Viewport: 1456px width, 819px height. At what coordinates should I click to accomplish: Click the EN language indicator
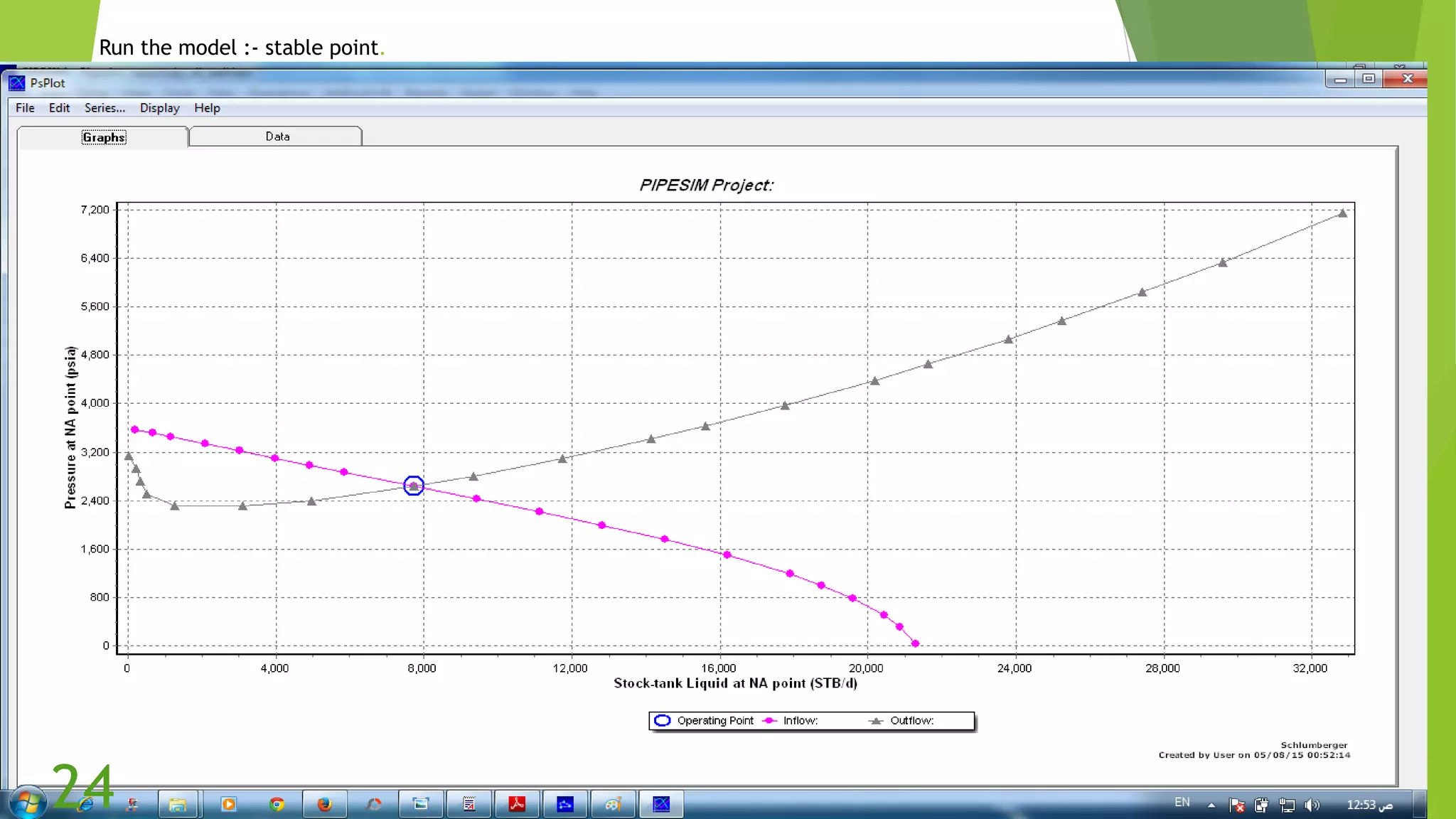point(1182,802)
